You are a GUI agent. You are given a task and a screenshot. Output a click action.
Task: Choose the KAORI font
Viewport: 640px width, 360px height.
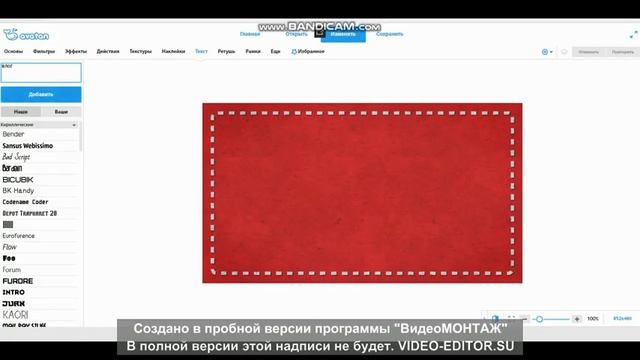[15, 315]
